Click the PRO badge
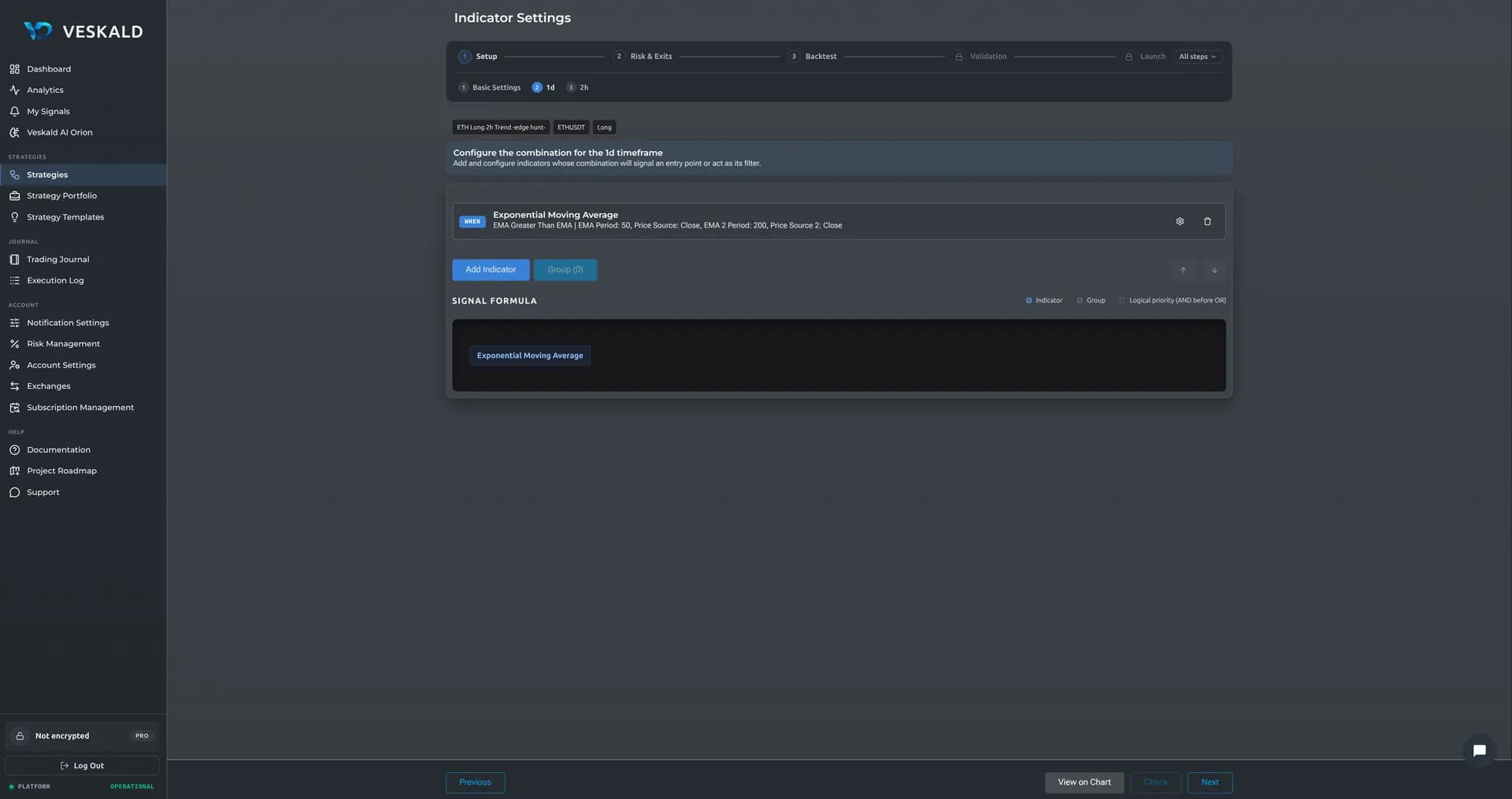The height and width of the screenshot is (799, 1512). (142, 736)
